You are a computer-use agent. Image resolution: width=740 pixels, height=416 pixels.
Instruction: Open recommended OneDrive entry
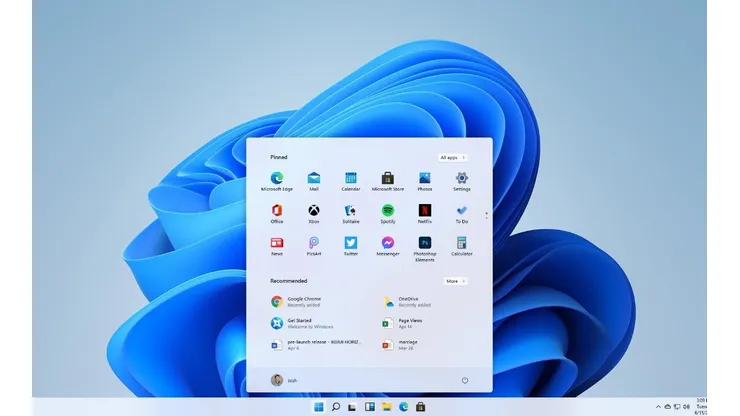407,302
